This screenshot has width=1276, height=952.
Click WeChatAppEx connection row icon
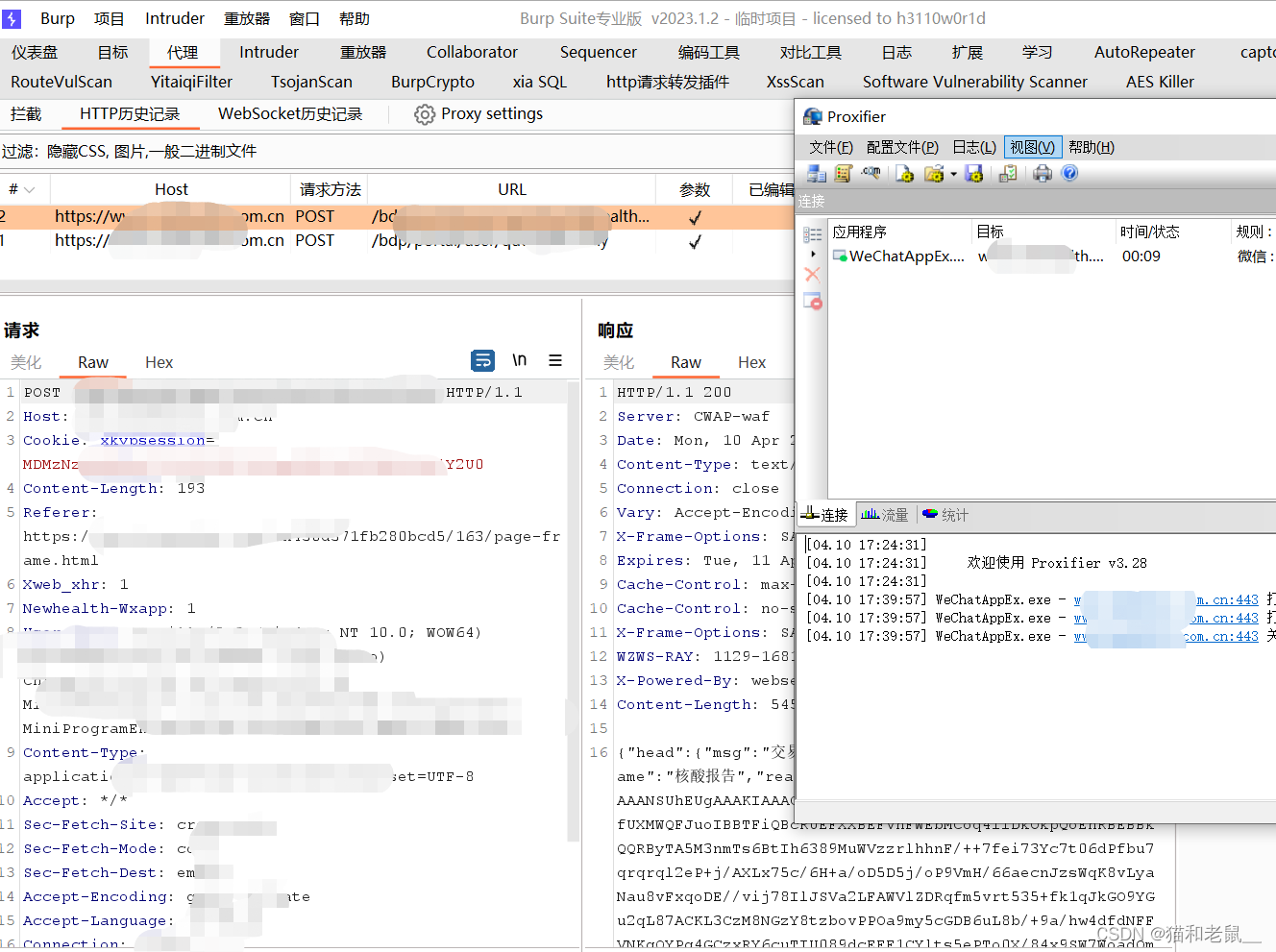point(840,256)
